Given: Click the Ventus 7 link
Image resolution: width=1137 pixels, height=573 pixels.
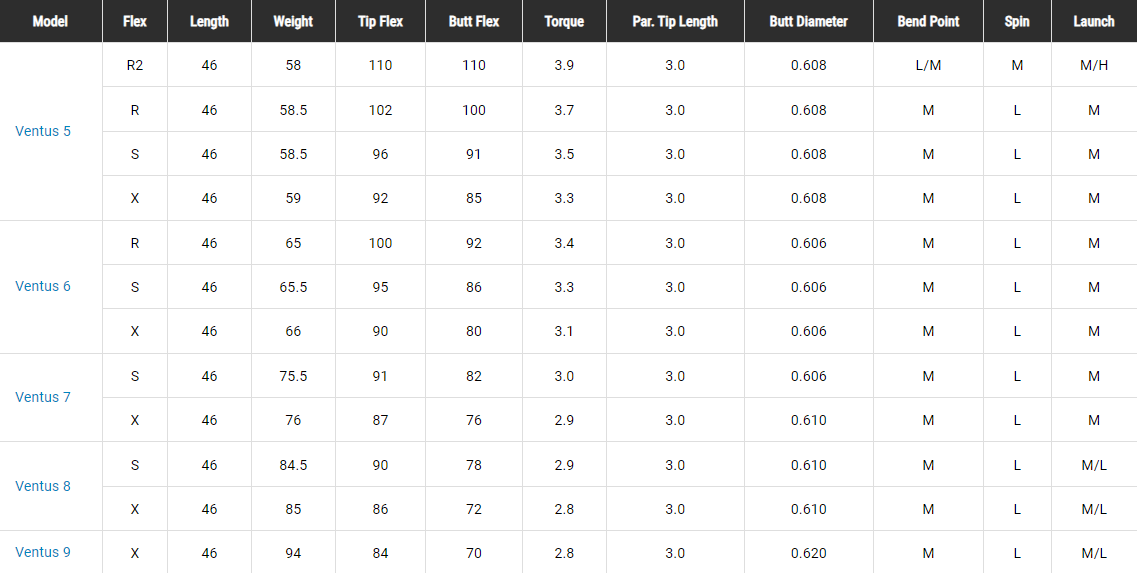Looking at the screenshot, I should pyautogui.click(x=43, y=397).
